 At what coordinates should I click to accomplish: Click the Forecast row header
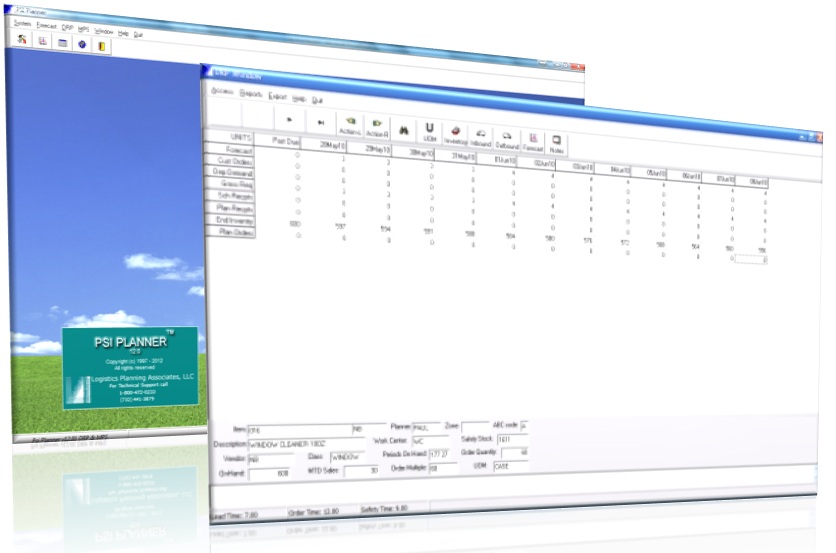230,150
